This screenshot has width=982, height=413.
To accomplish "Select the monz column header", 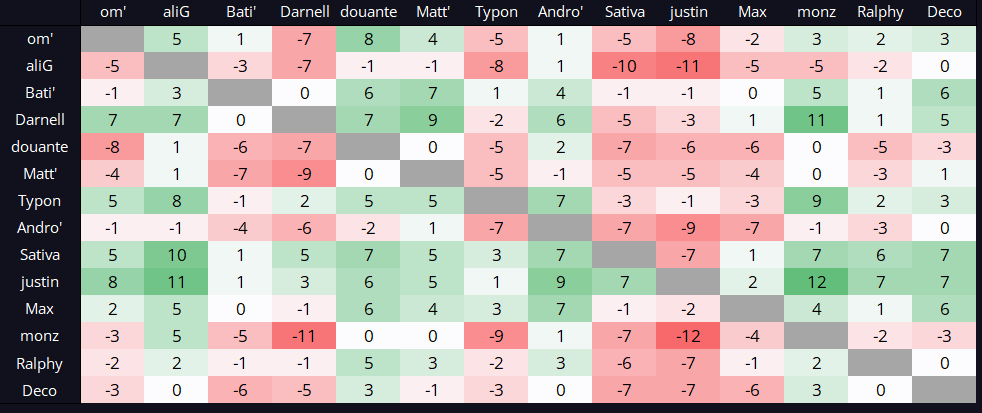I will [816, 12].
